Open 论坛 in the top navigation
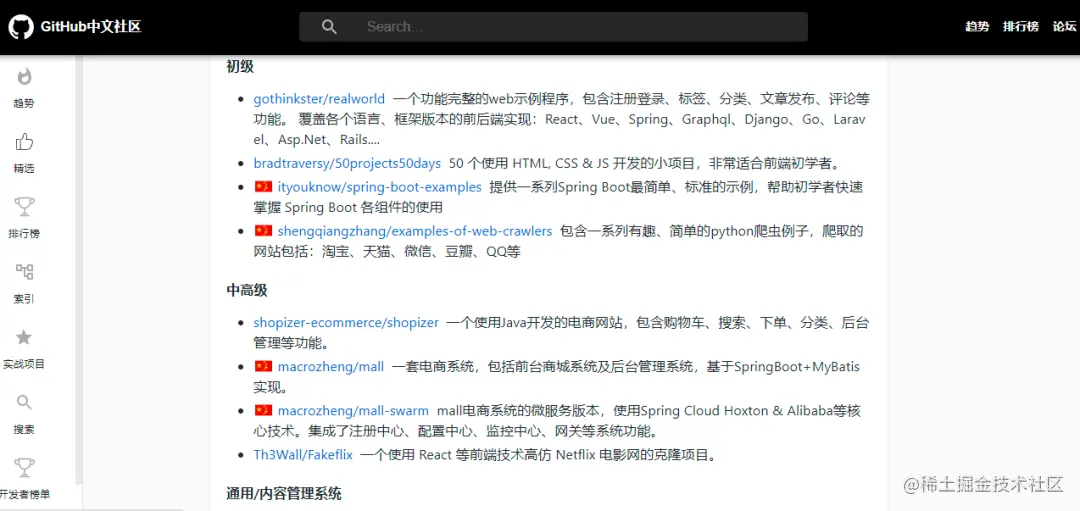The width and height of the screenshot is (1080, 511). (1064, 27)
